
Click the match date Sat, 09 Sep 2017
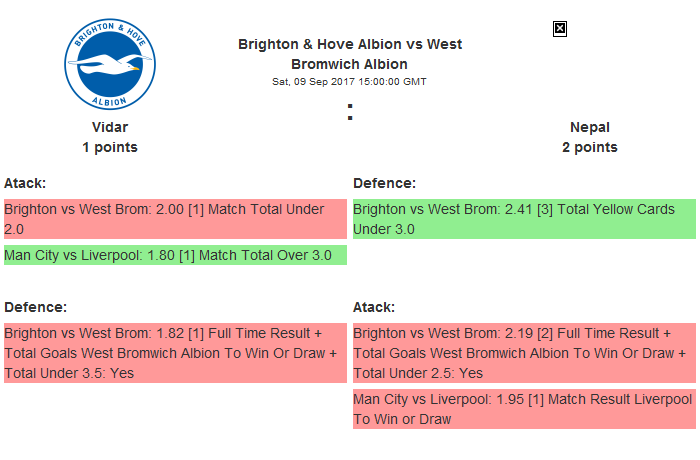tap(349, 81)
